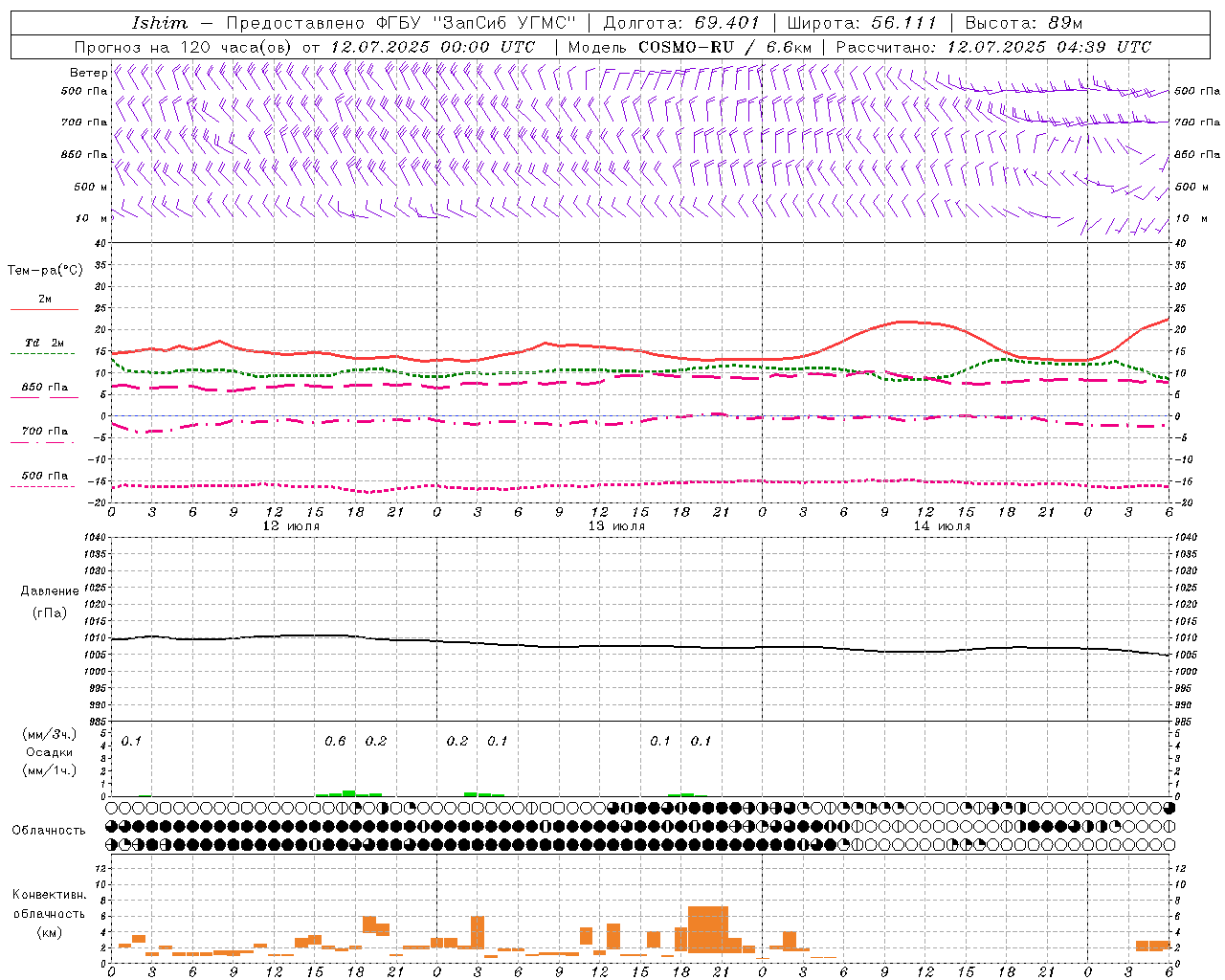Click the "Облачность" cloud cover label

click(49, 831)
